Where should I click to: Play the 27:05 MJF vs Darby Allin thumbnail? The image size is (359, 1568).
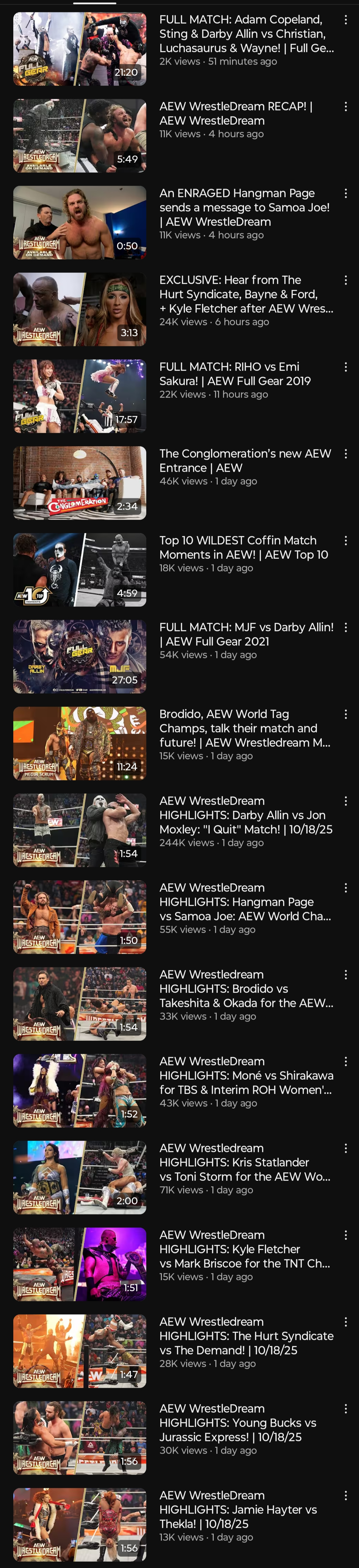(x=80, y=656)
